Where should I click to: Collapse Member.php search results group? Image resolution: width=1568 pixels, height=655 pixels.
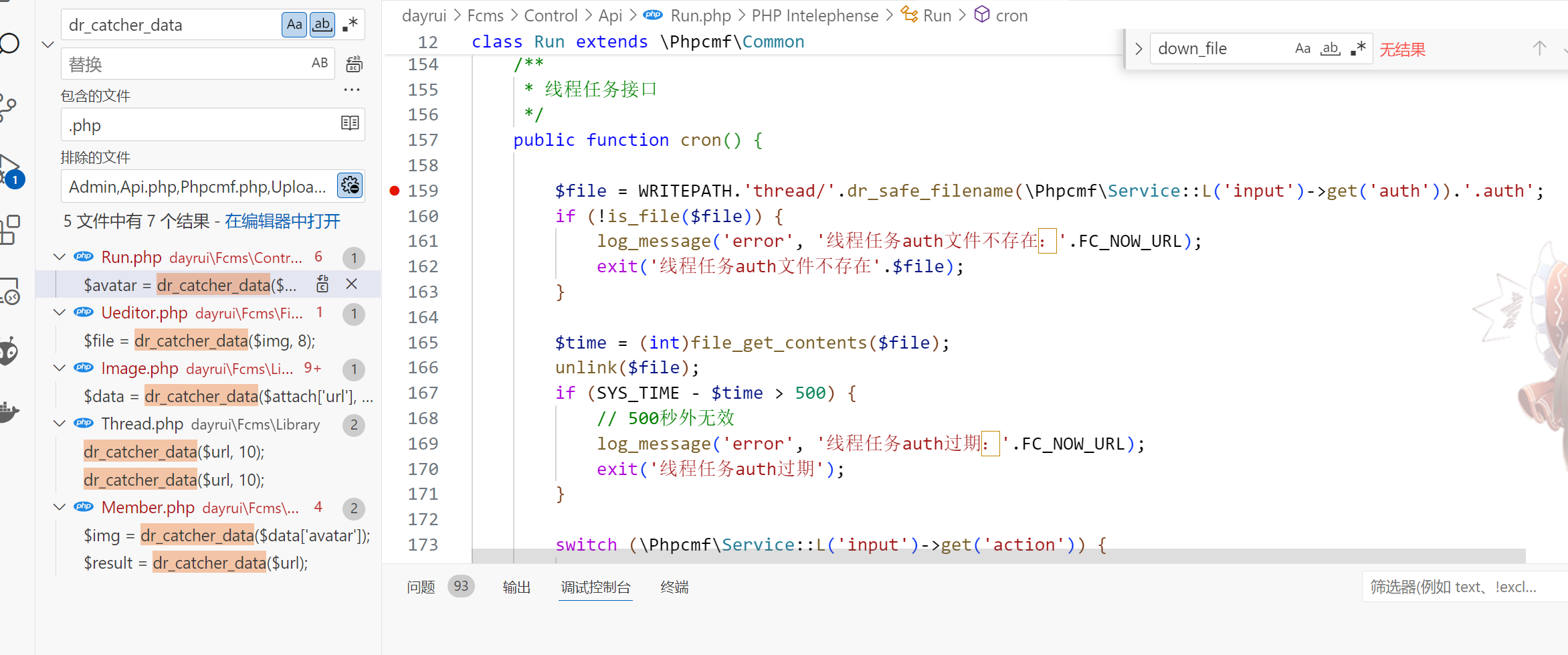pos(60,507)
